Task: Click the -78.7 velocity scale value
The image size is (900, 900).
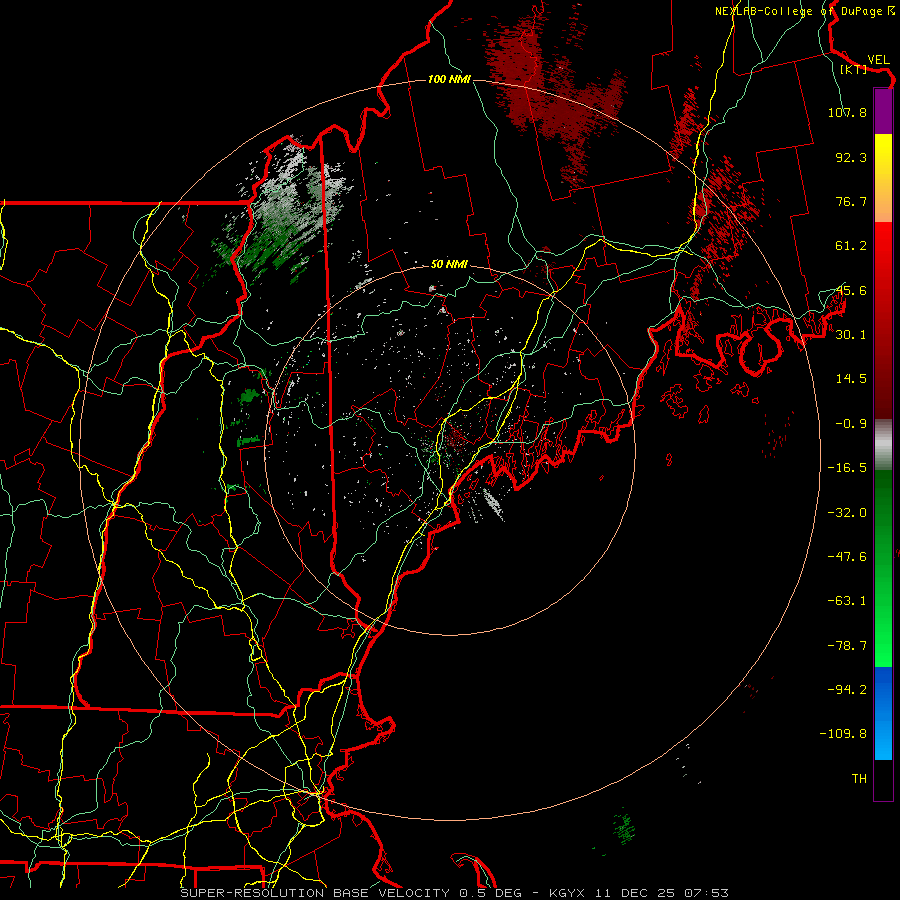Action: (847, 646)
